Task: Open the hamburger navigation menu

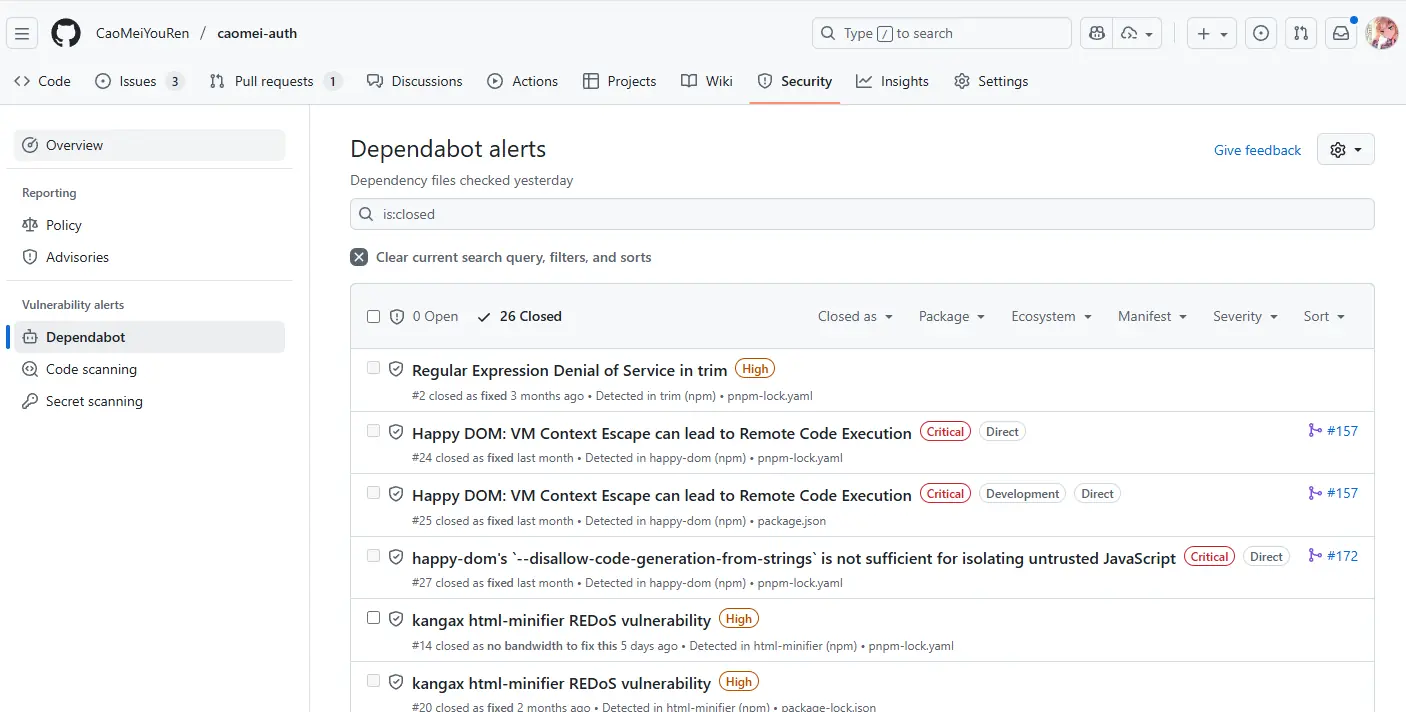Action: 22,33
